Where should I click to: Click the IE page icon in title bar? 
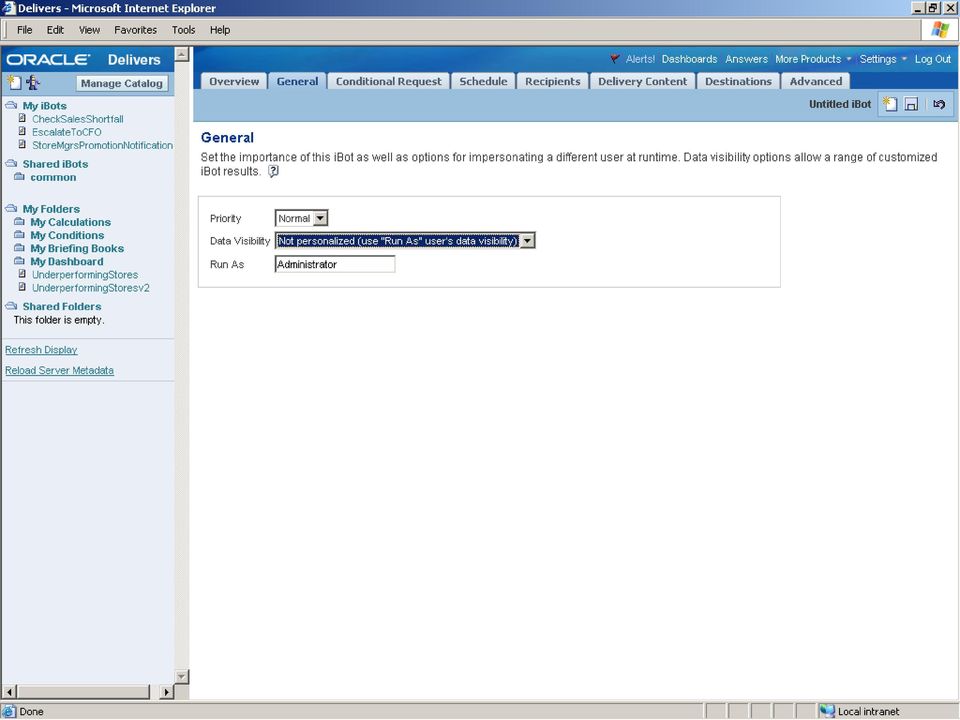click(x=9, y=8)
